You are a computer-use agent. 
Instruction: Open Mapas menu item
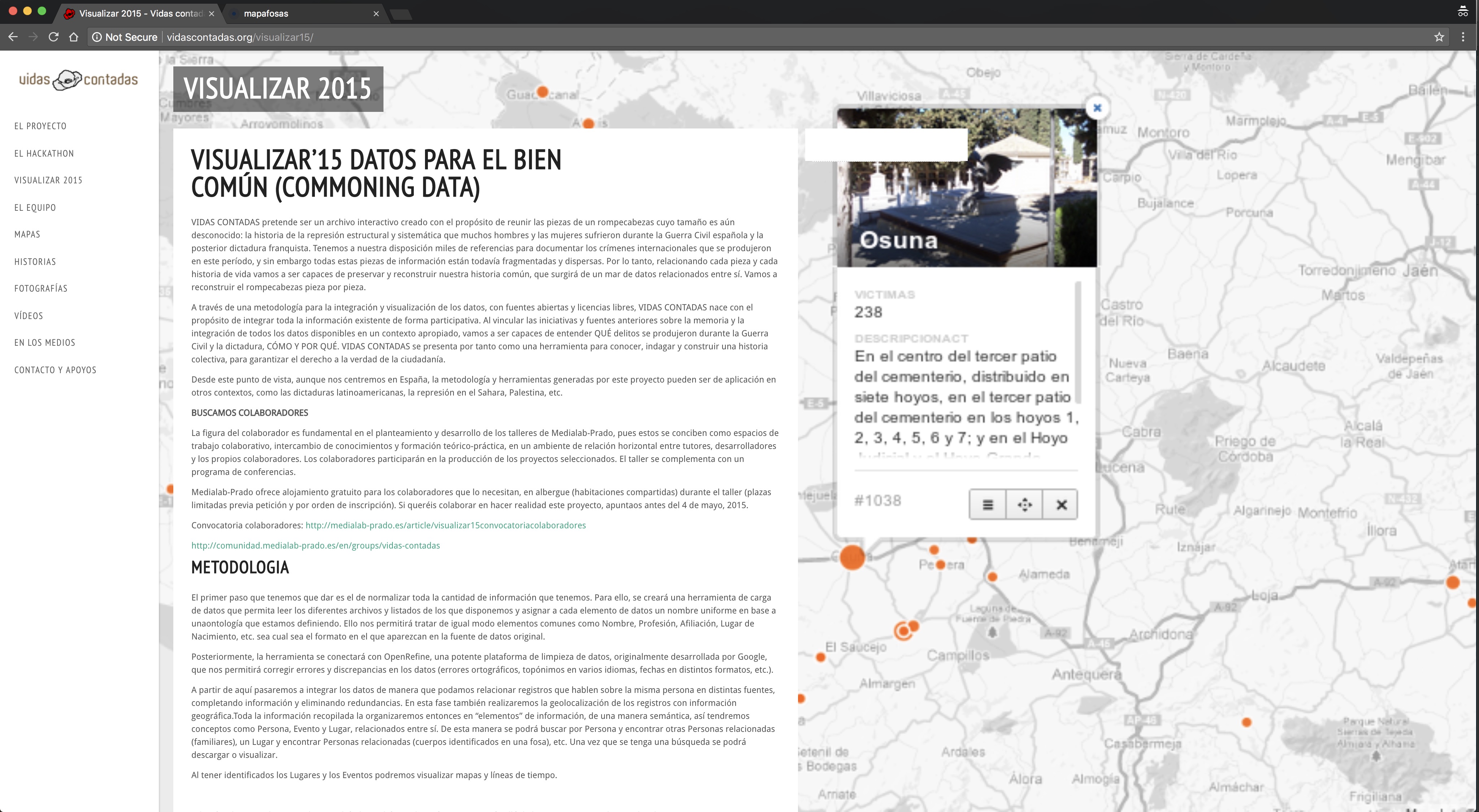click(x=27, y=234)
